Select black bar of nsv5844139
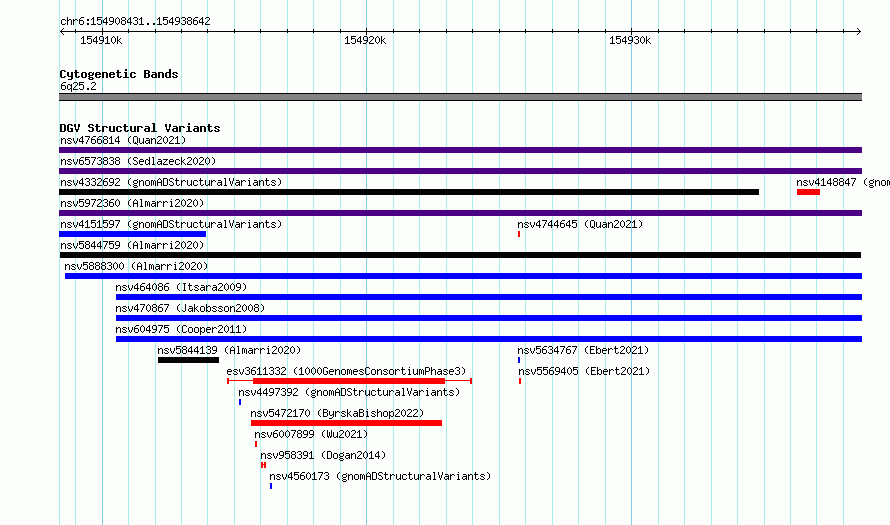 [x=188, y=360]
